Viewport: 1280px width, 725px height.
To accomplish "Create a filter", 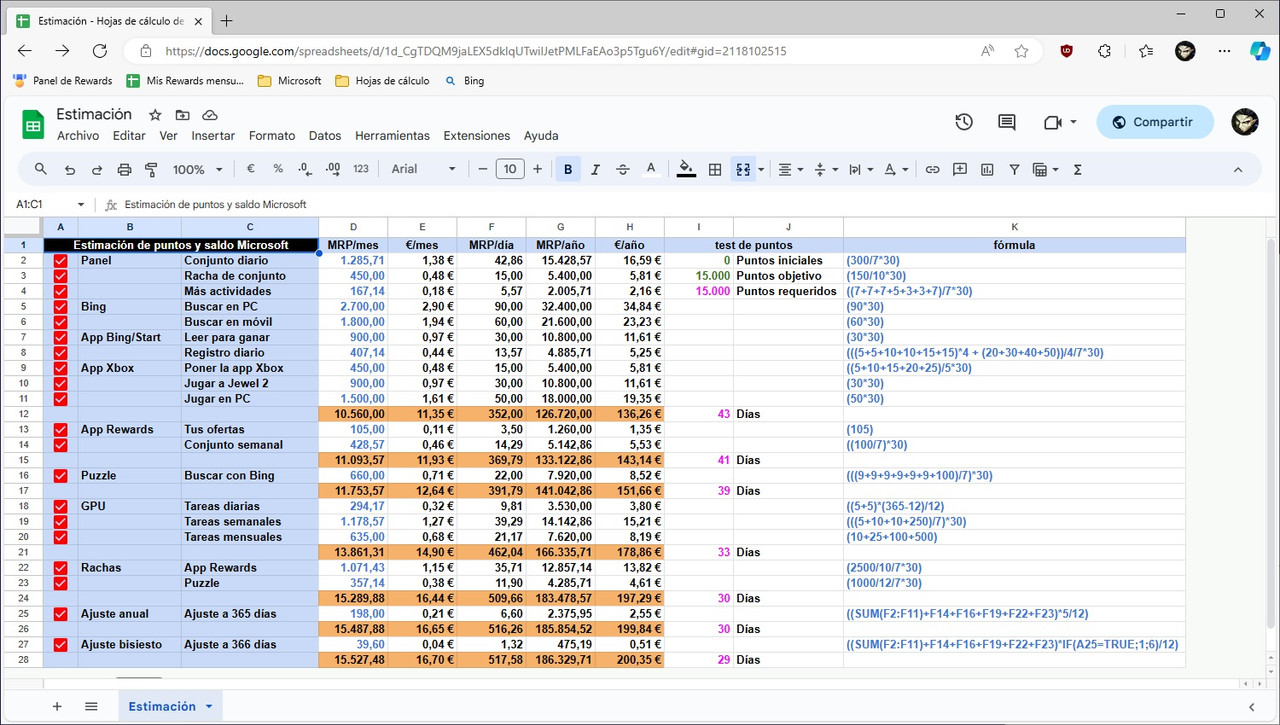I will click(1015, 169).
